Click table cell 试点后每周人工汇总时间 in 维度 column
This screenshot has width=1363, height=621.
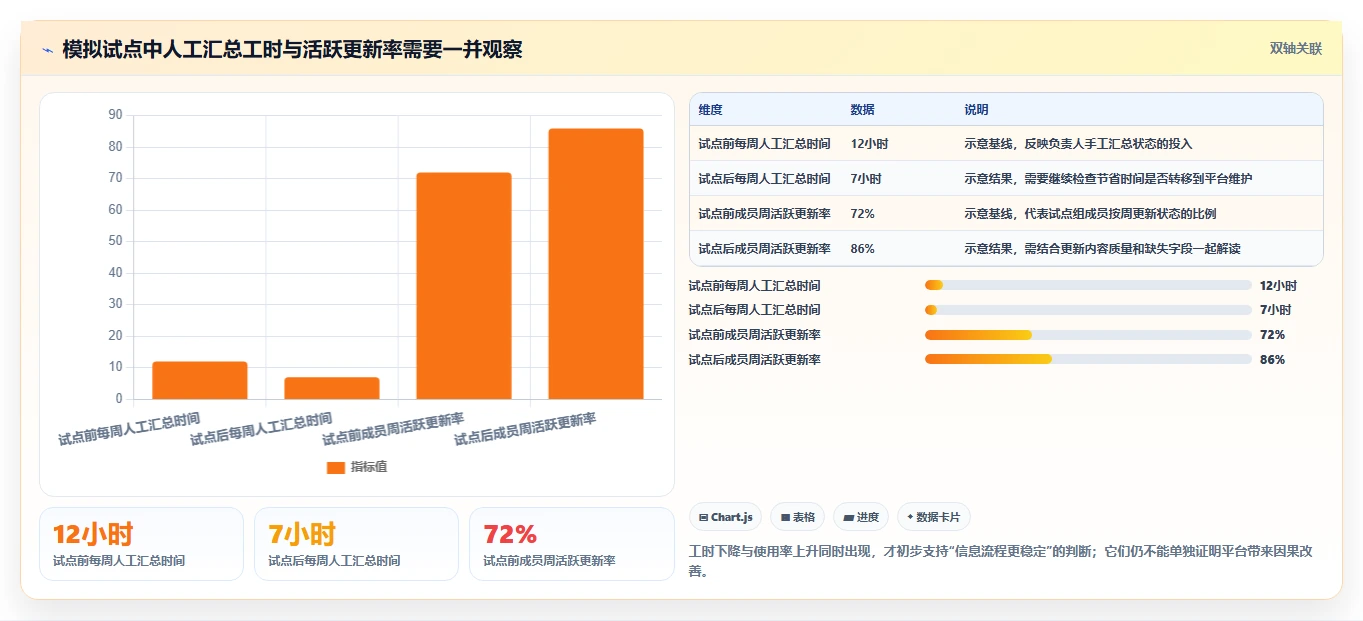click(x=764, y=179)
